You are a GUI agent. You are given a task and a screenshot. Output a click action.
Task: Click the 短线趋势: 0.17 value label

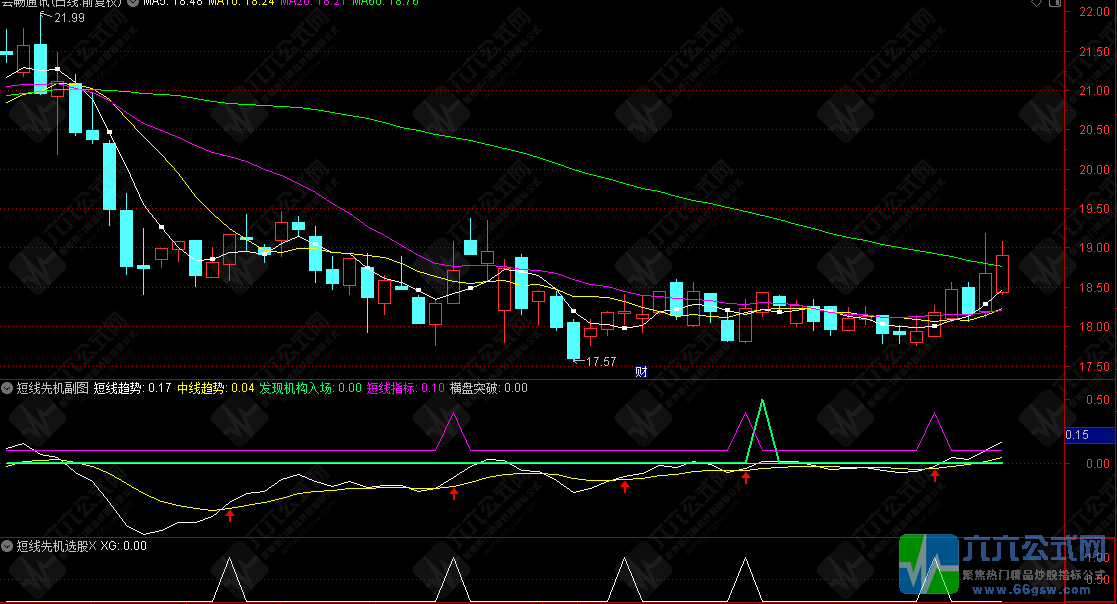(133, 388)
